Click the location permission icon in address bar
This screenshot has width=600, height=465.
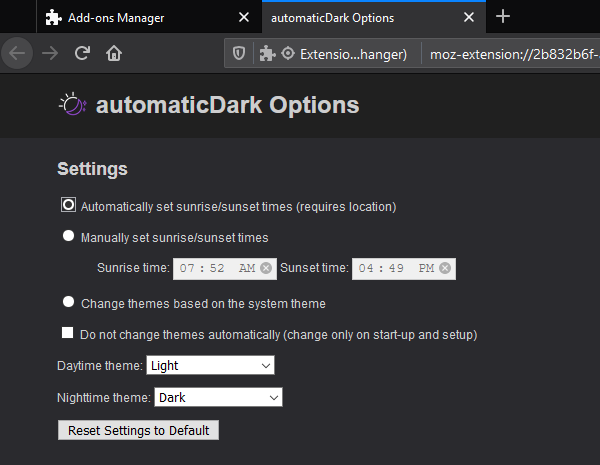coord(288,53)
